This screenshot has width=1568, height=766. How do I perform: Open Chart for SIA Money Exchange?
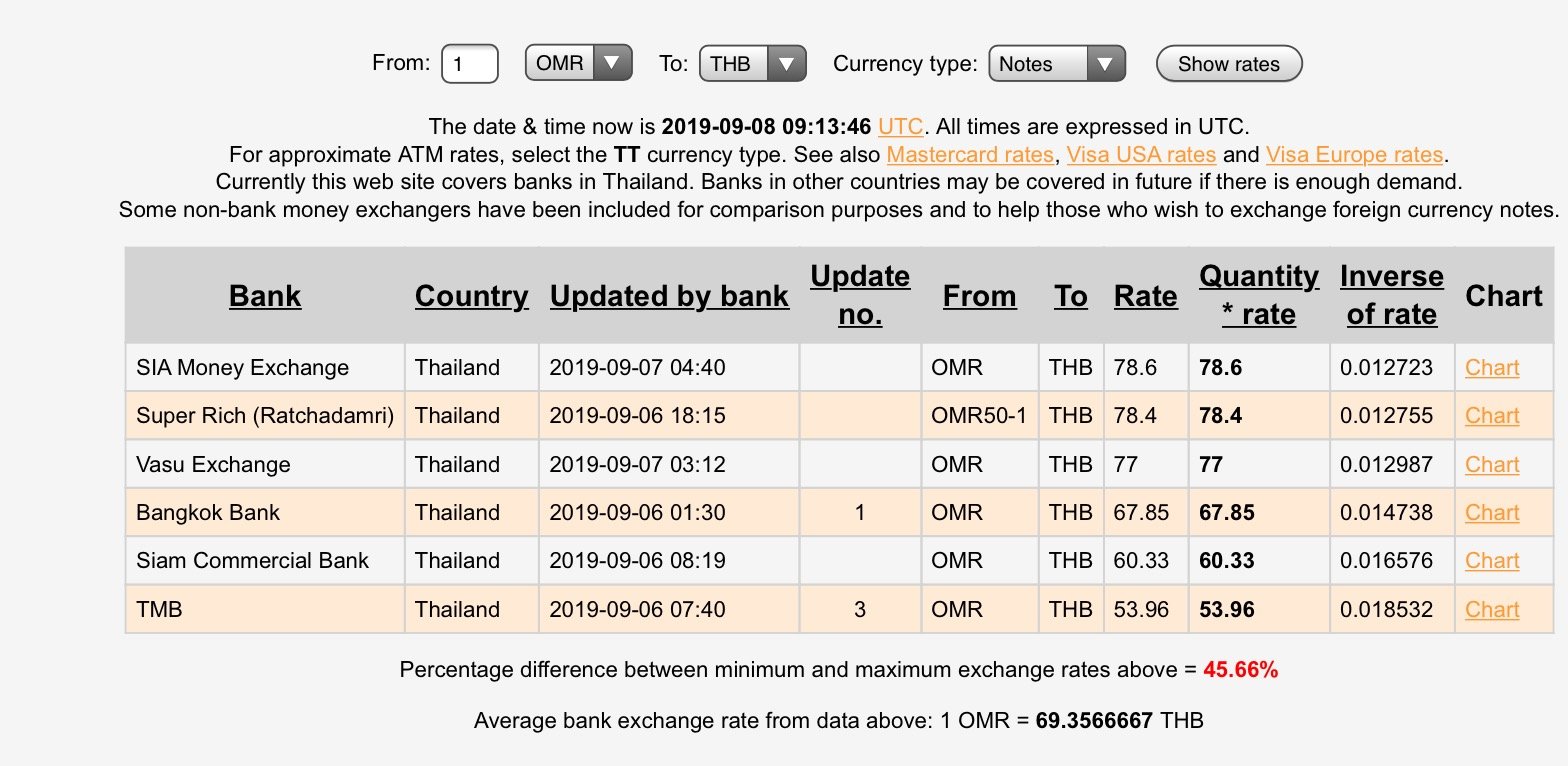click(x=1491, y=368)
